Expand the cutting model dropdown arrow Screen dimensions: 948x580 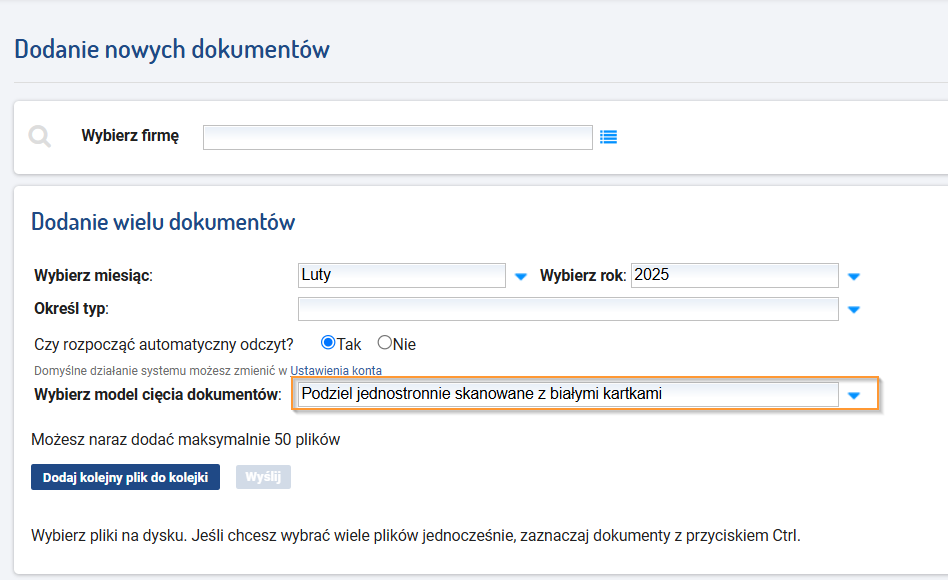coord(854,396)
